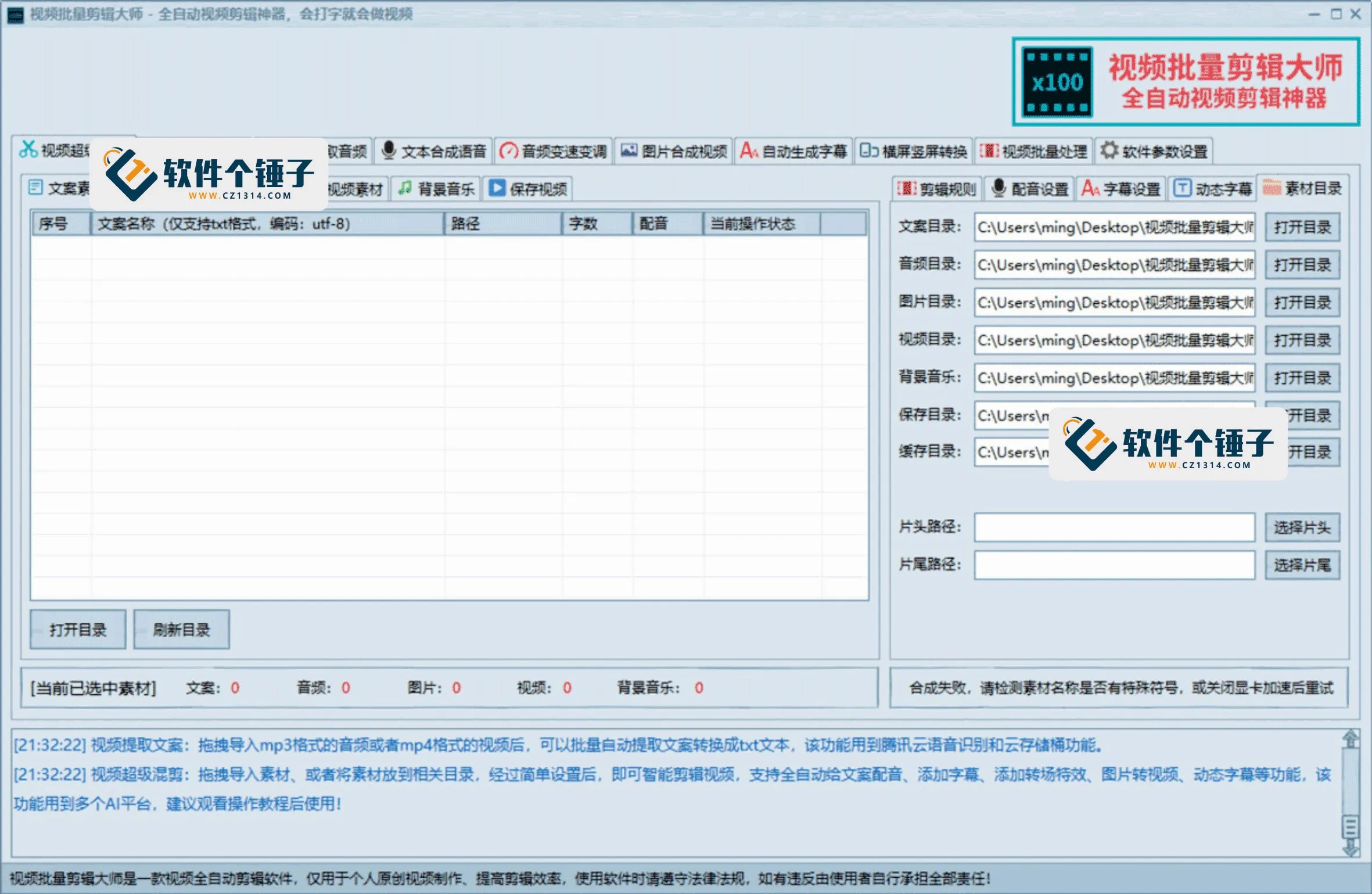
Task: Open the 文本合成语音 tab
Action: (x=433, y=152)
